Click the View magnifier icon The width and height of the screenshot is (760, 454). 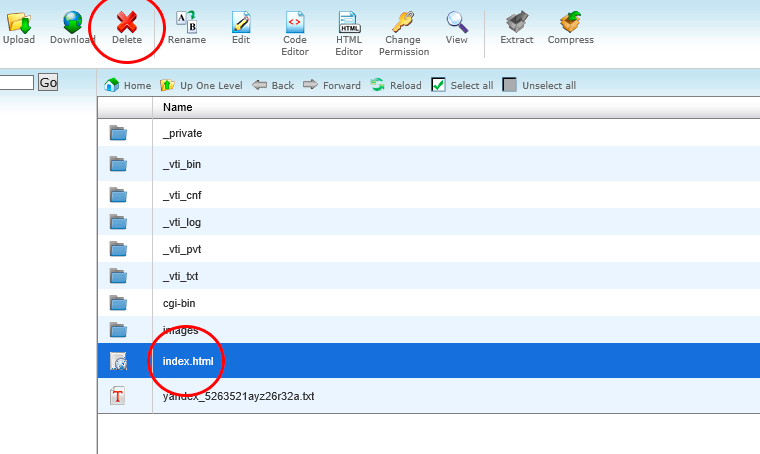tap(457, 22)
